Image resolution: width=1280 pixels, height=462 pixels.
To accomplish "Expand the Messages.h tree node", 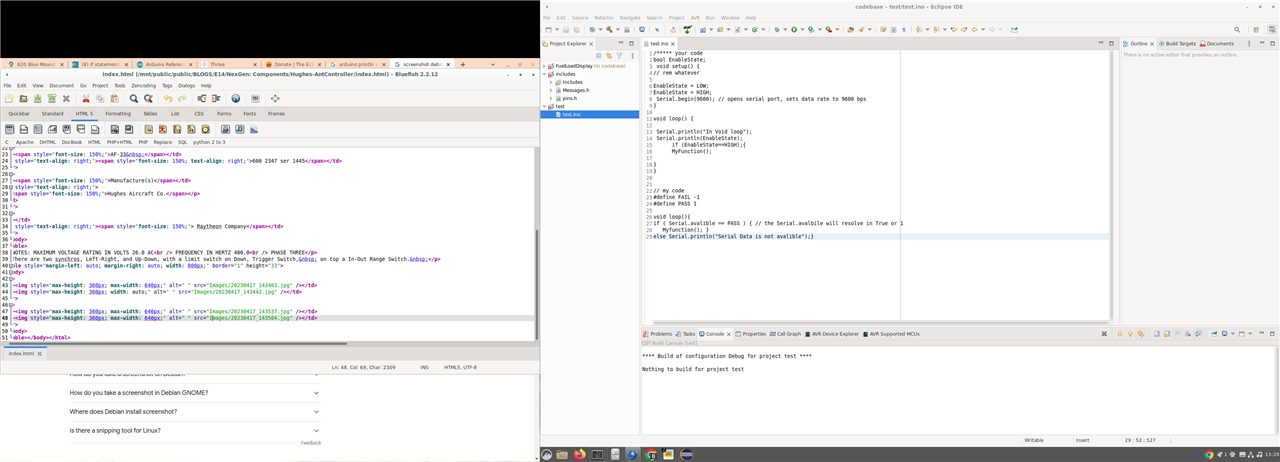I will click(552, 90).
